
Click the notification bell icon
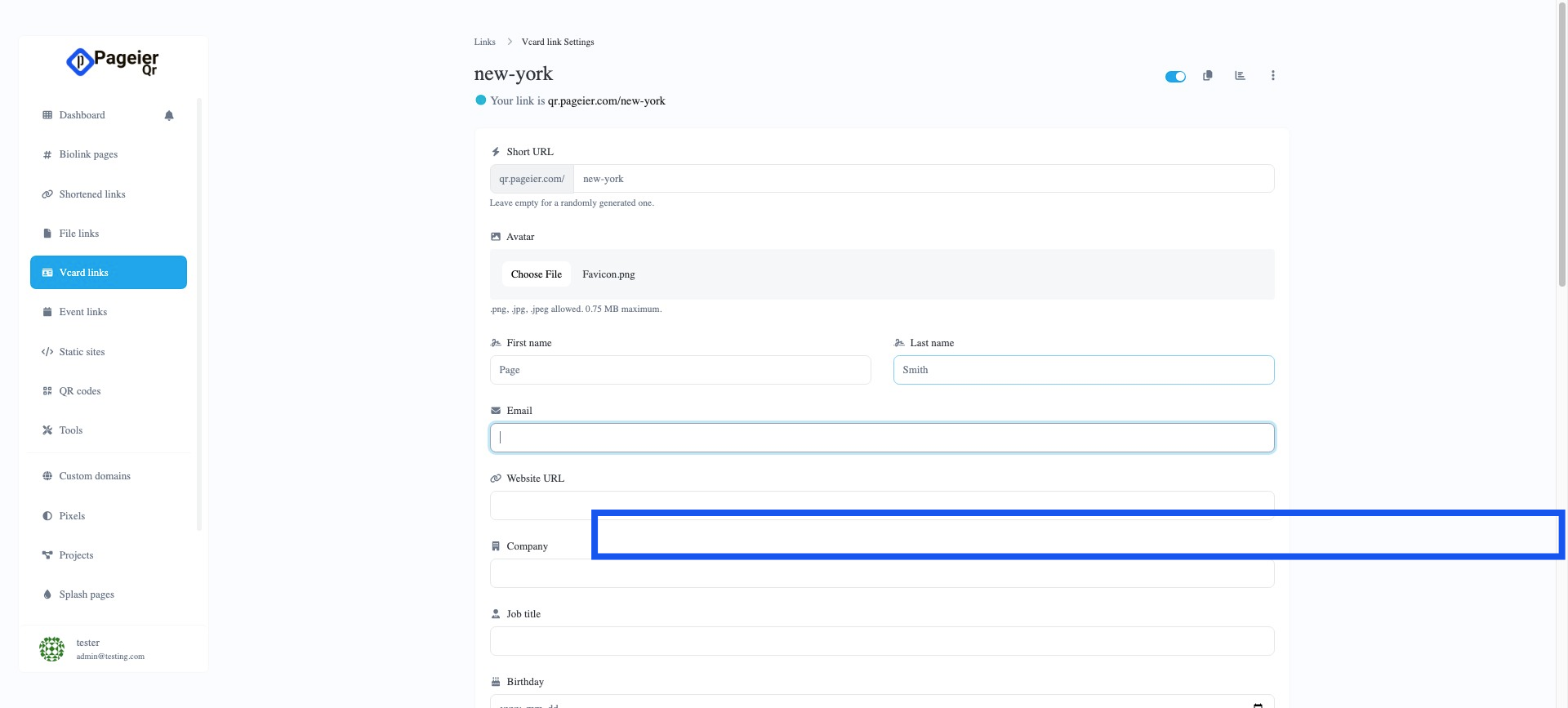(169, 115)
